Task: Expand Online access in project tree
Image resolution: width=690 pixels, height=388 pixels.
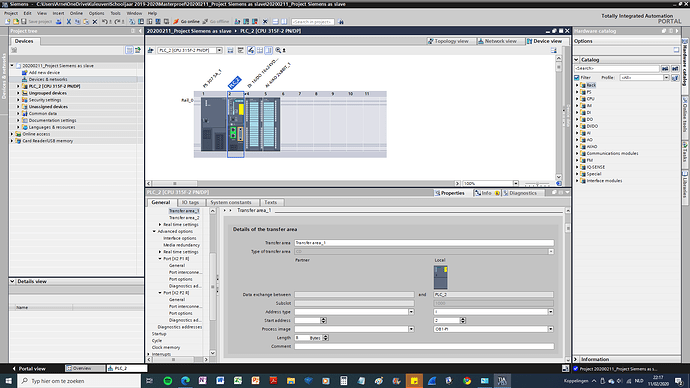Action: point(12,134)
